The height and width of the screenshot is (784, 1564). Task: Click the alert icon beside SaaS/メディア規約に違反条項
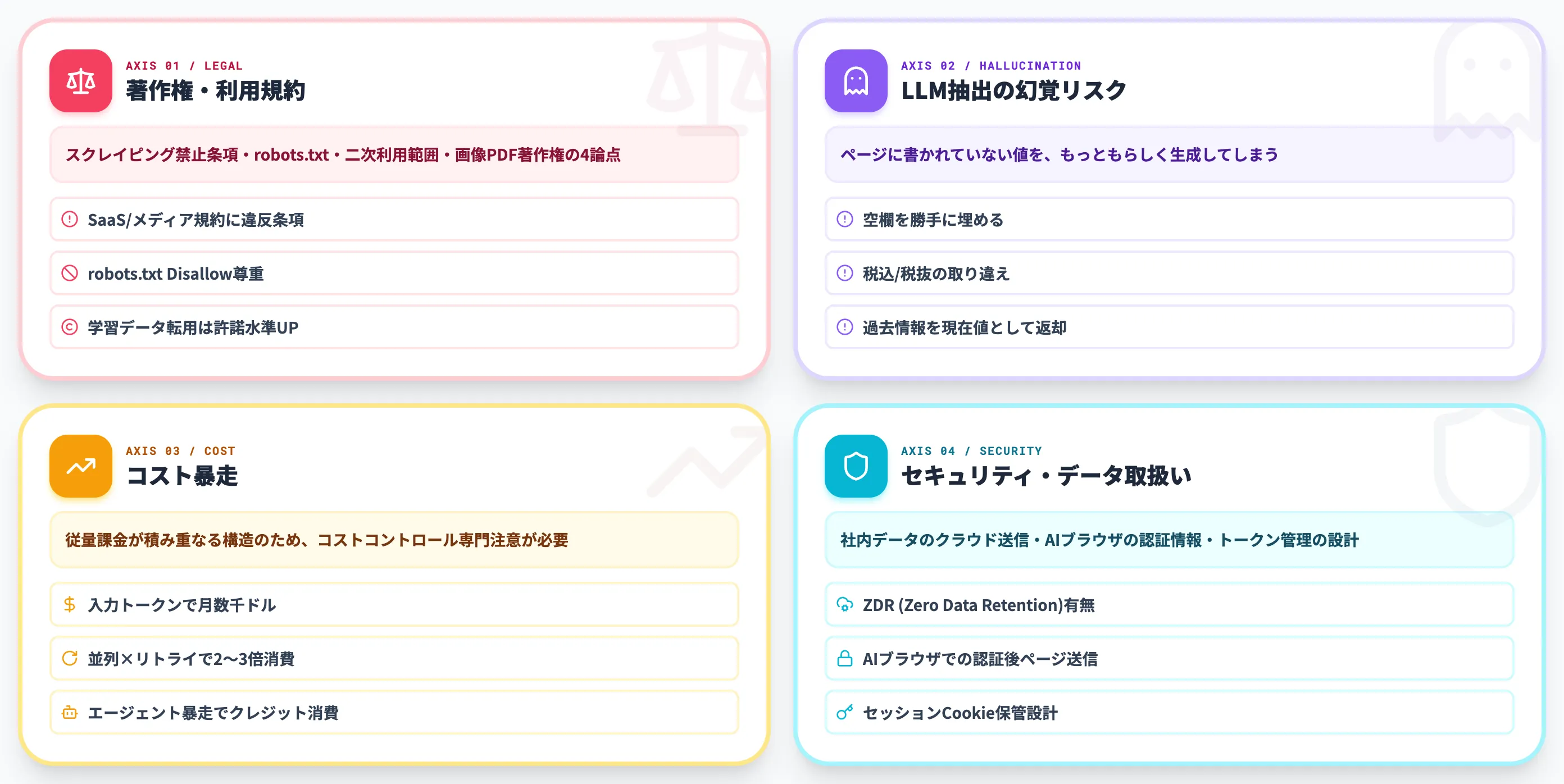click(70, 219)
